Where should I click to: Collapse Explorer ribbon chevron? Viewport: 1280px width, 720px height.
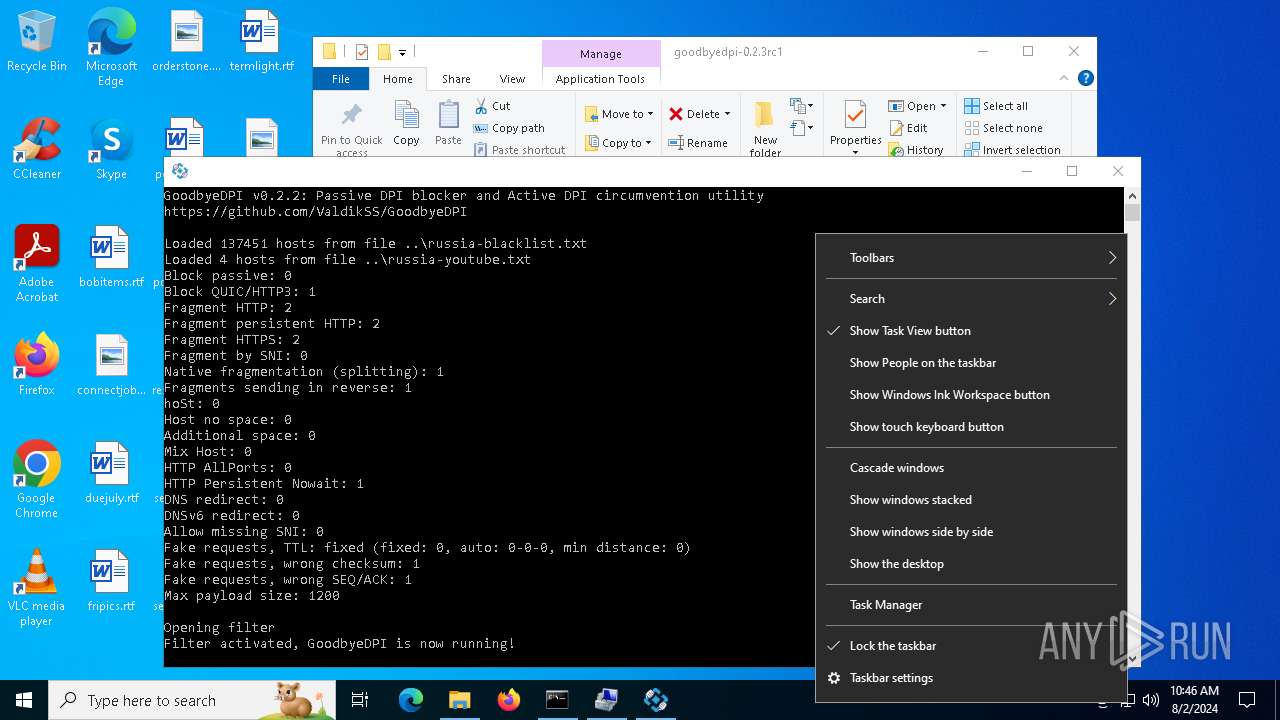click(x=1065, y=78)
